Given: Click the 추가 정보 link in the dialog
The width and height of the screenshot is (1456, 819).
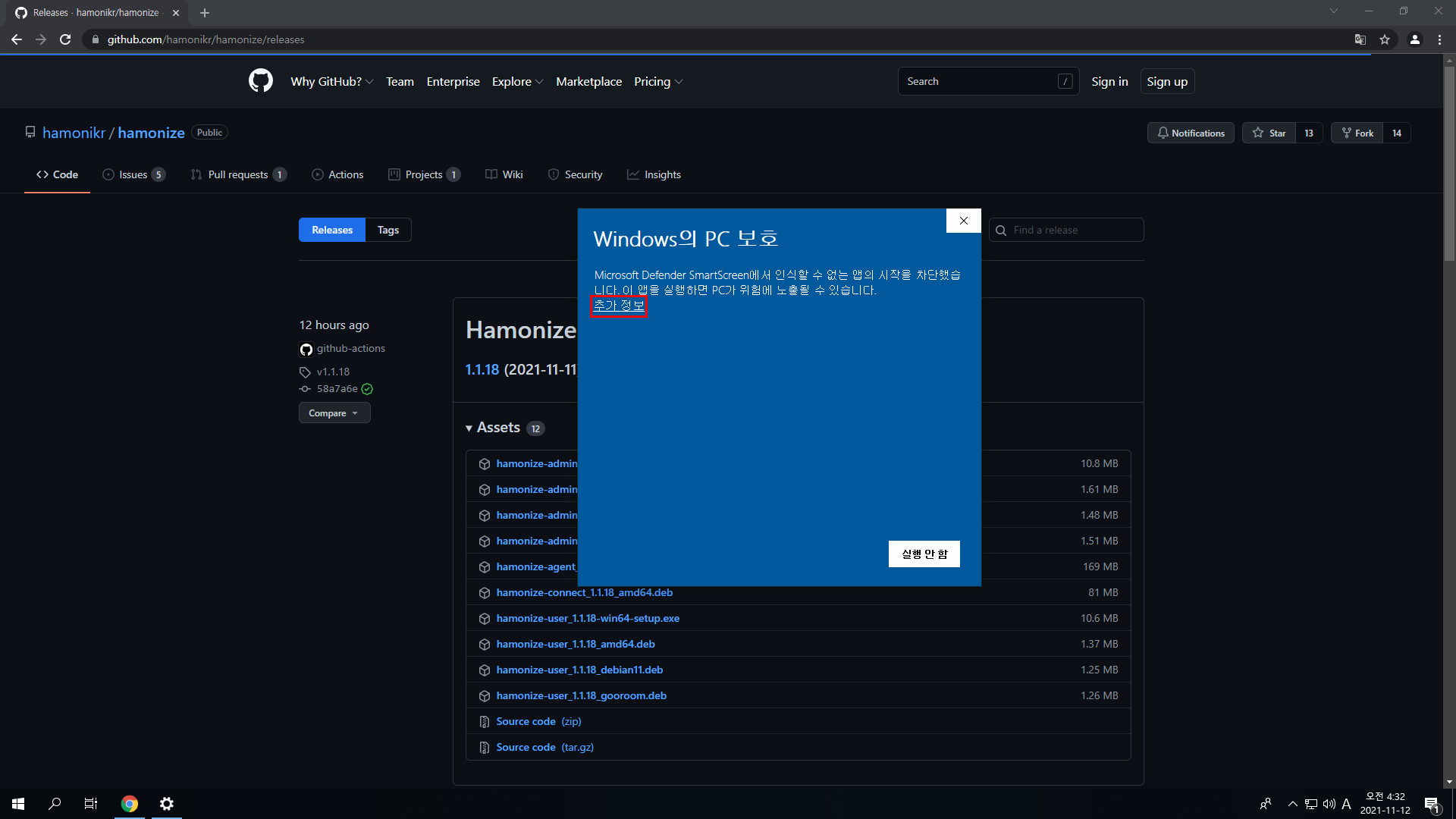Looking at the screenshot, I should (619, 306).
